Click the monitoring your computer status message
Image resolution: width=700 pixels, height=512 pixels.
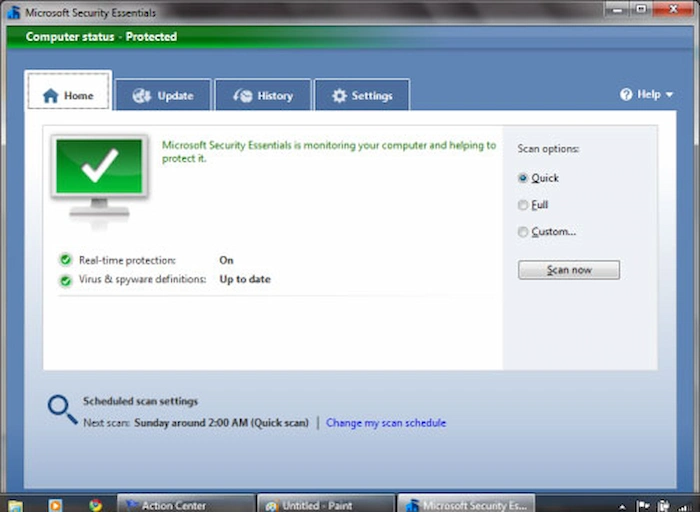(x=329, y=152)
